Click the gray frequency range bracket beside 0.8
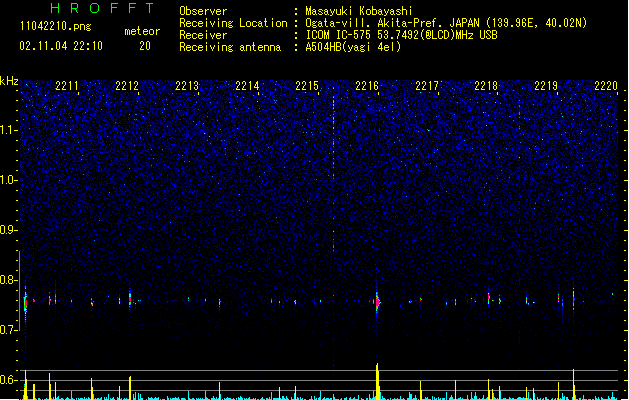 (x=20, y=290)
